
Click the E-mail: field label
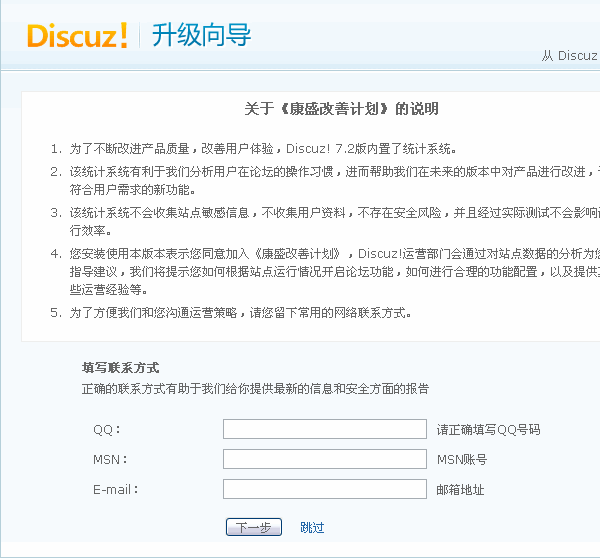[115, 490]
